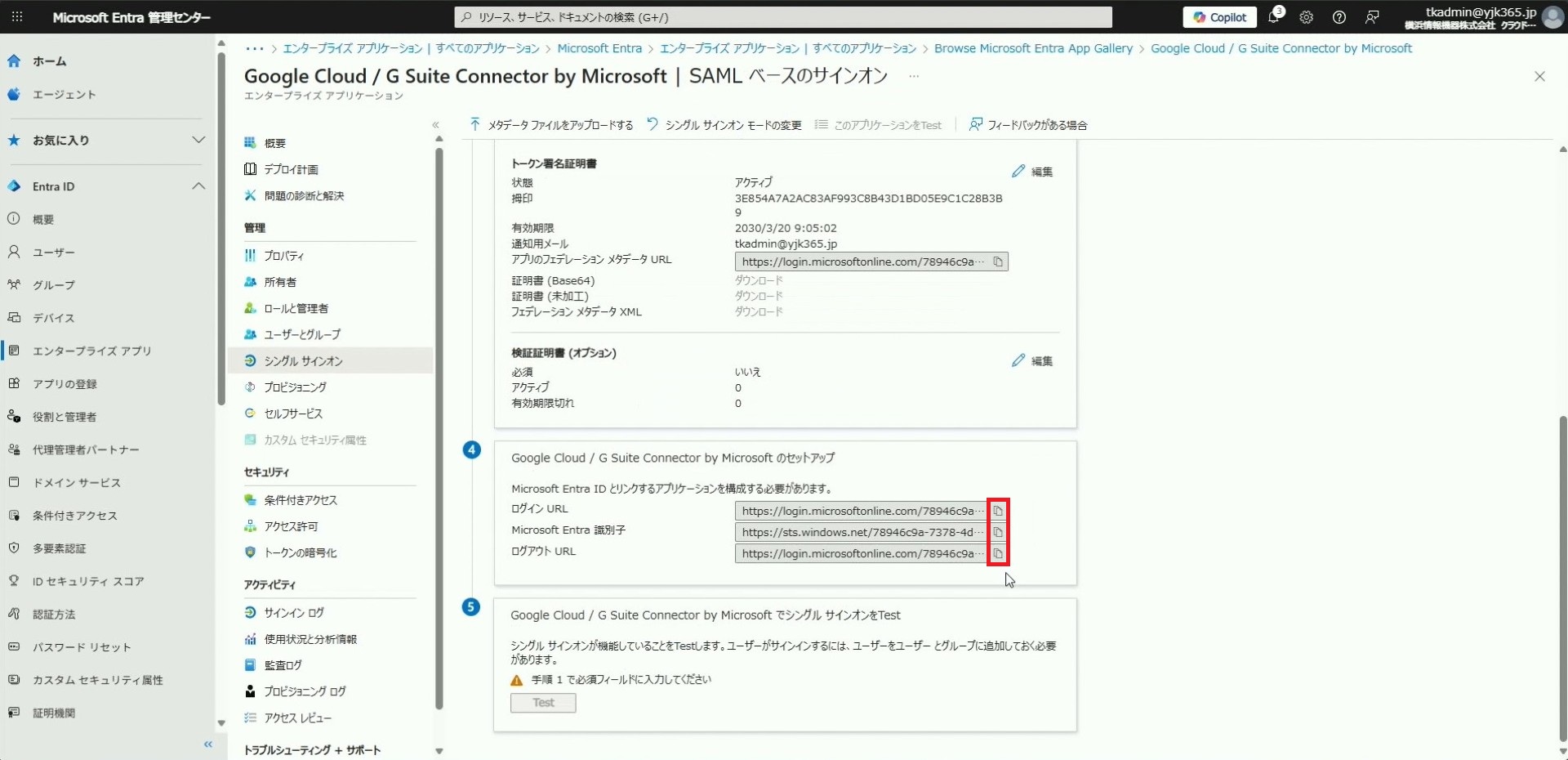Open notifications bell icon
This screenshot has height=760, width=1568.
(x=1273, y=17)
